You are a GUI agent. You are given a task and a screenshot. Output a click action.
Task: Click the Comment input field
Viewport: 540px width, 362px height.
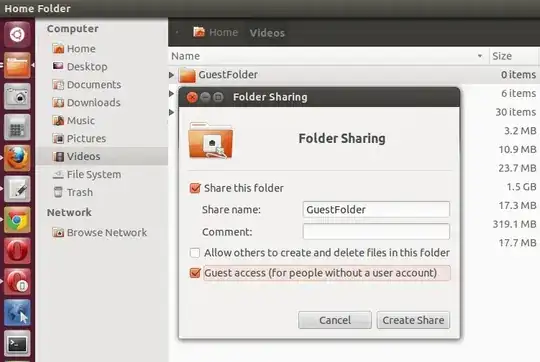point(376,231)
